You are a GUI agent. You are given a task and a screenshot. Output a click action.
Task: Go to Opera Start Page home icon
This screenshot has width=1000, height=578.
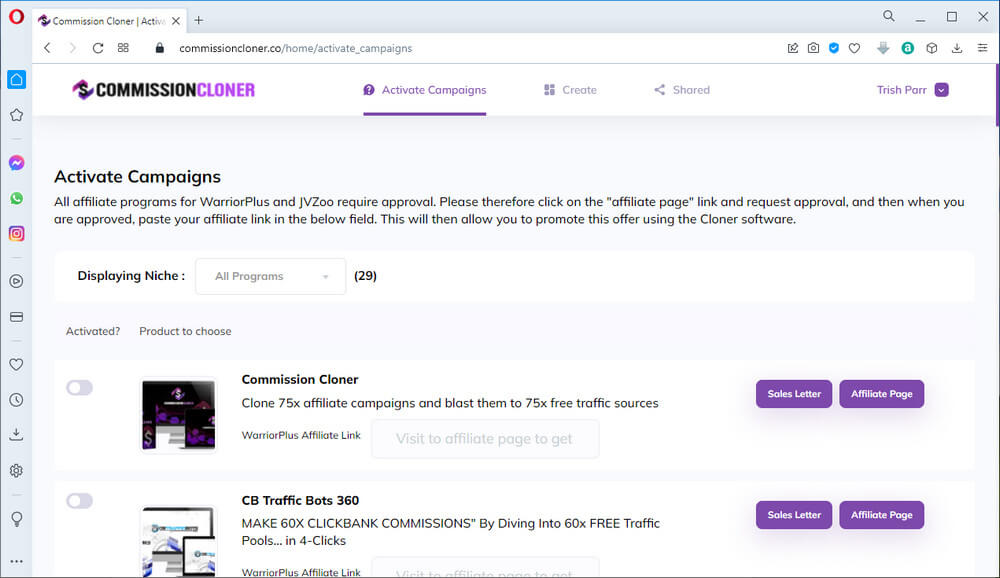[x=17, y=80]
